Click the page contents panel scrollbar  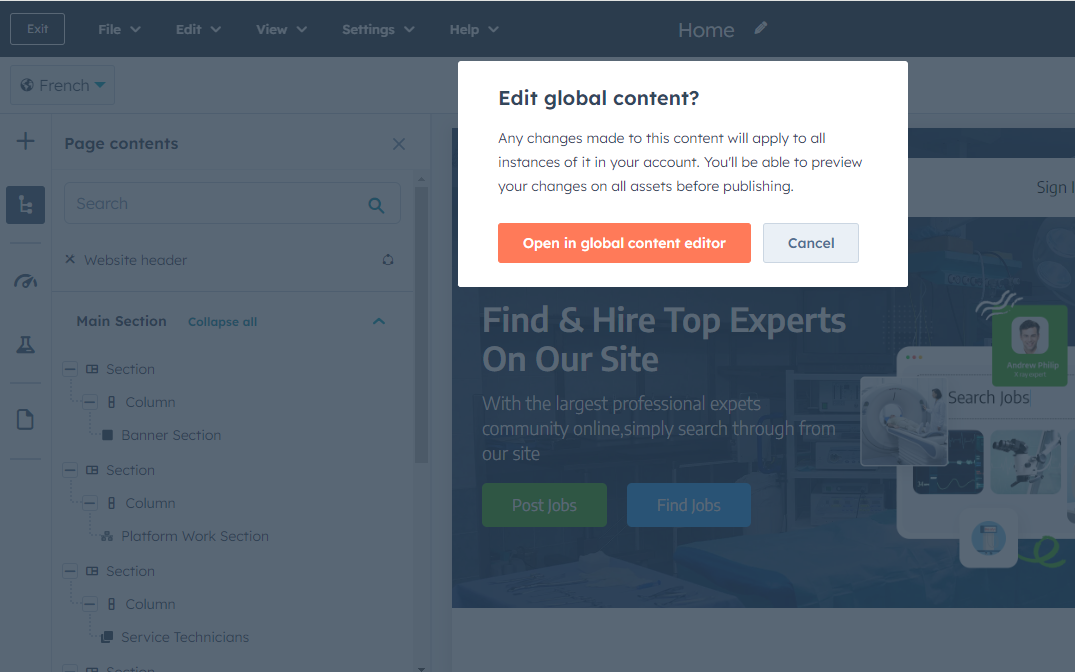[x=421, y=324]
